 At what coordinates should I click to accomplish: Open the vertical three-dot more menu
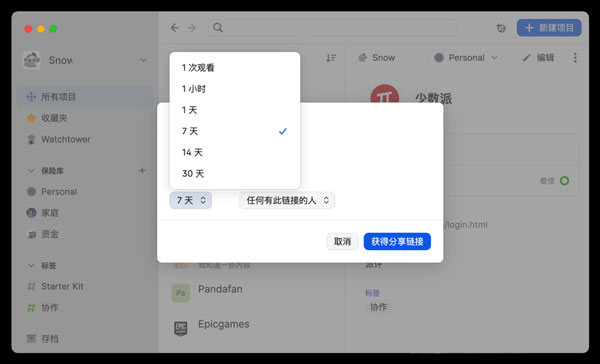coord(575,58)
